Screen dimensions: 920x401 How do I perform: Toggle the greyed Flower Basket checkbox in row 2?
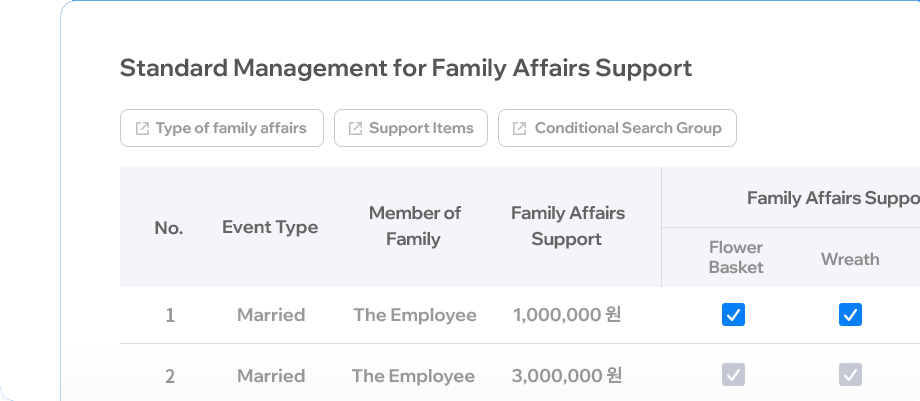(733, 375)
